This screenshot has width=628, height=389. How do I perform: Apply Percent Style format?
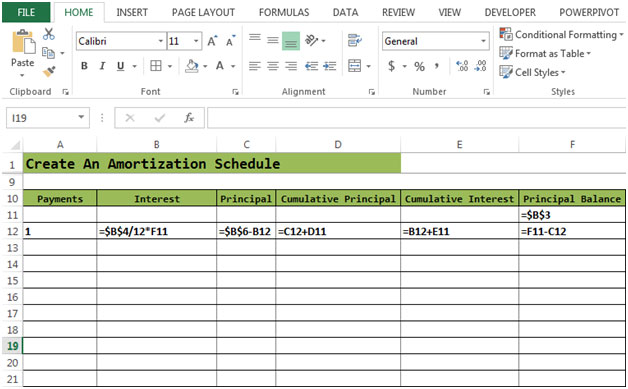tap(419, 66)
